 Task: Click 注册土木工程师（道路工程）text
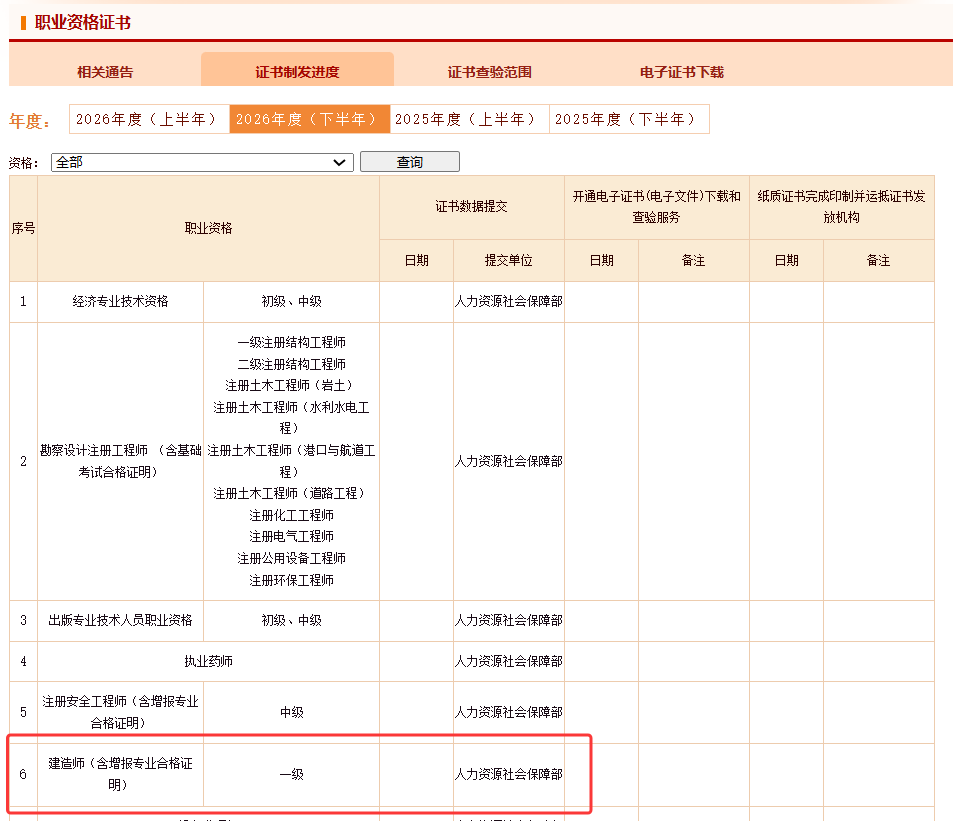tap(291, 493)
